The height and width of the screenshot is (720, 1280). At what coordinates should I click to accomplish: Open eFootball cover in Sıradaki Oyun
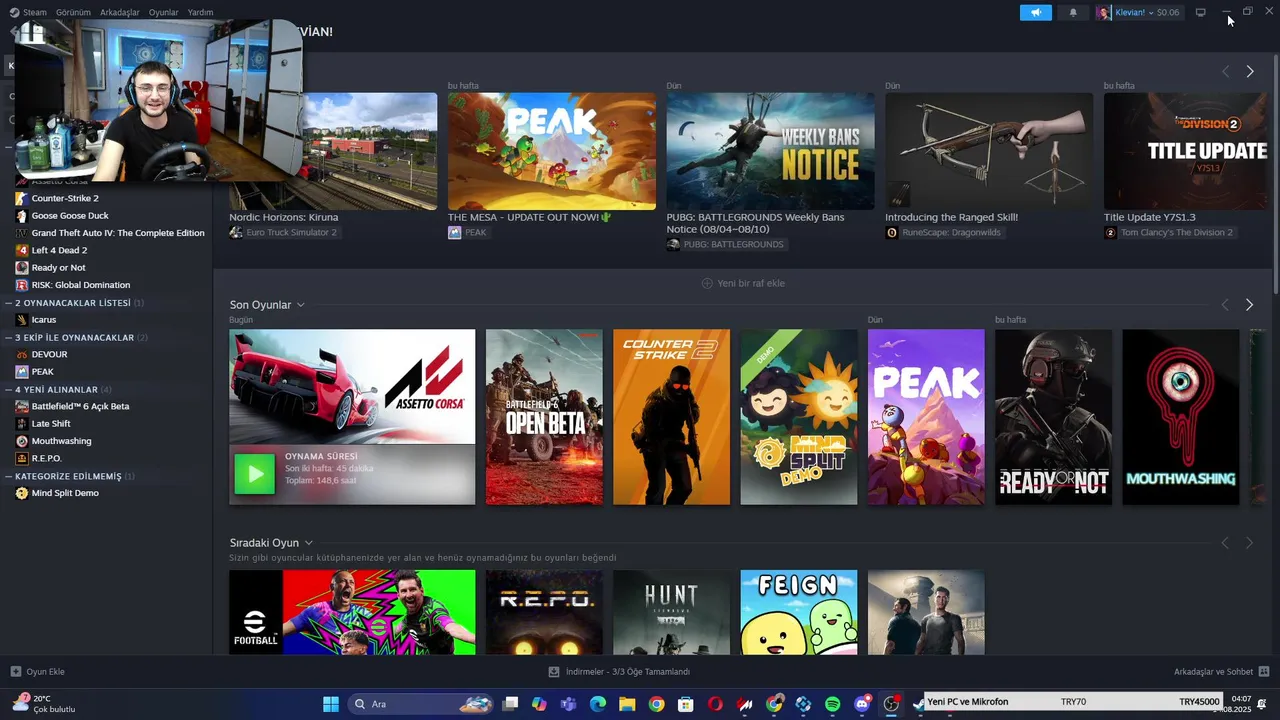[352, 612]
